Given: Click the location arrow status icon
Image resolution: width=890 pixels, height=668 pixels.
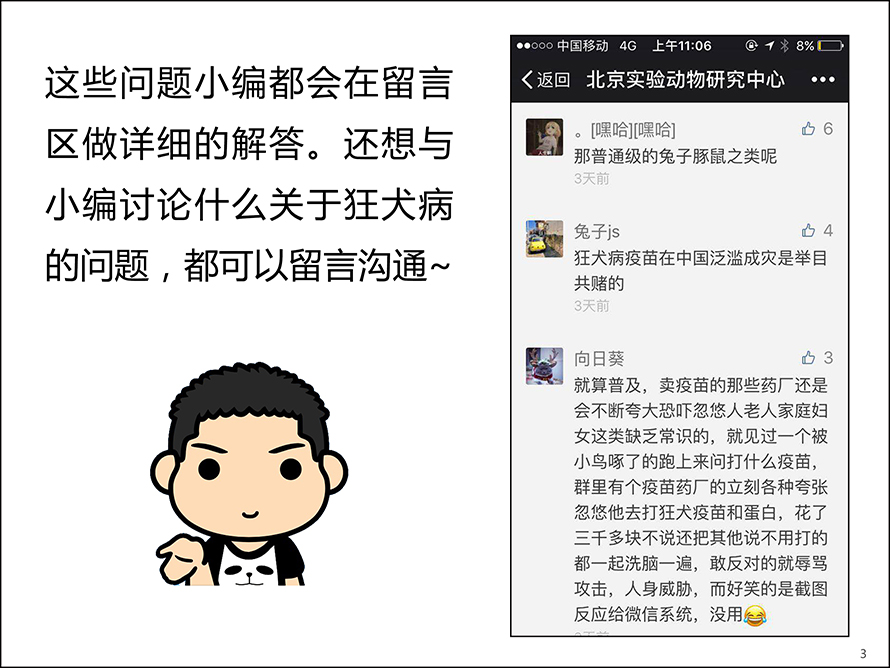Looking at the screenshot, I should click(x=769, y=45).
